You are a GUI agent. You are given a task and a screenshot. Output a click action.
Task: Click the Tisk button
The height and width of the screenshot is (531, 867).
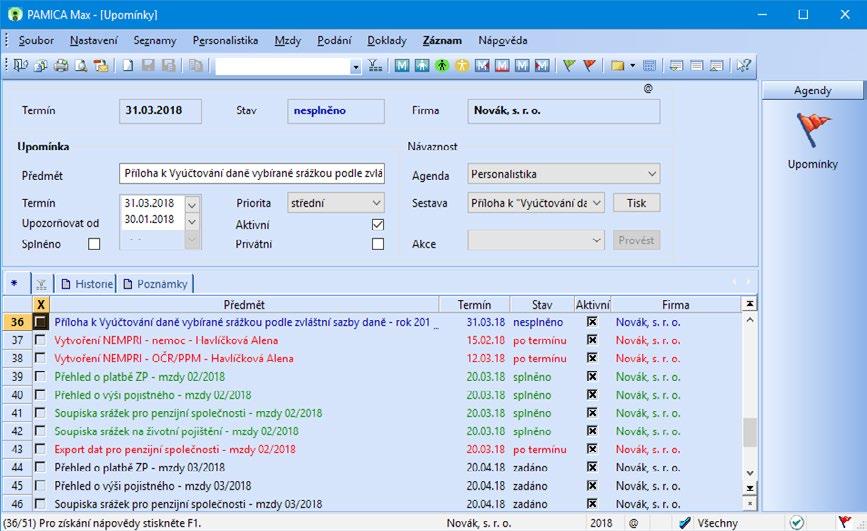tap(636, 203)
